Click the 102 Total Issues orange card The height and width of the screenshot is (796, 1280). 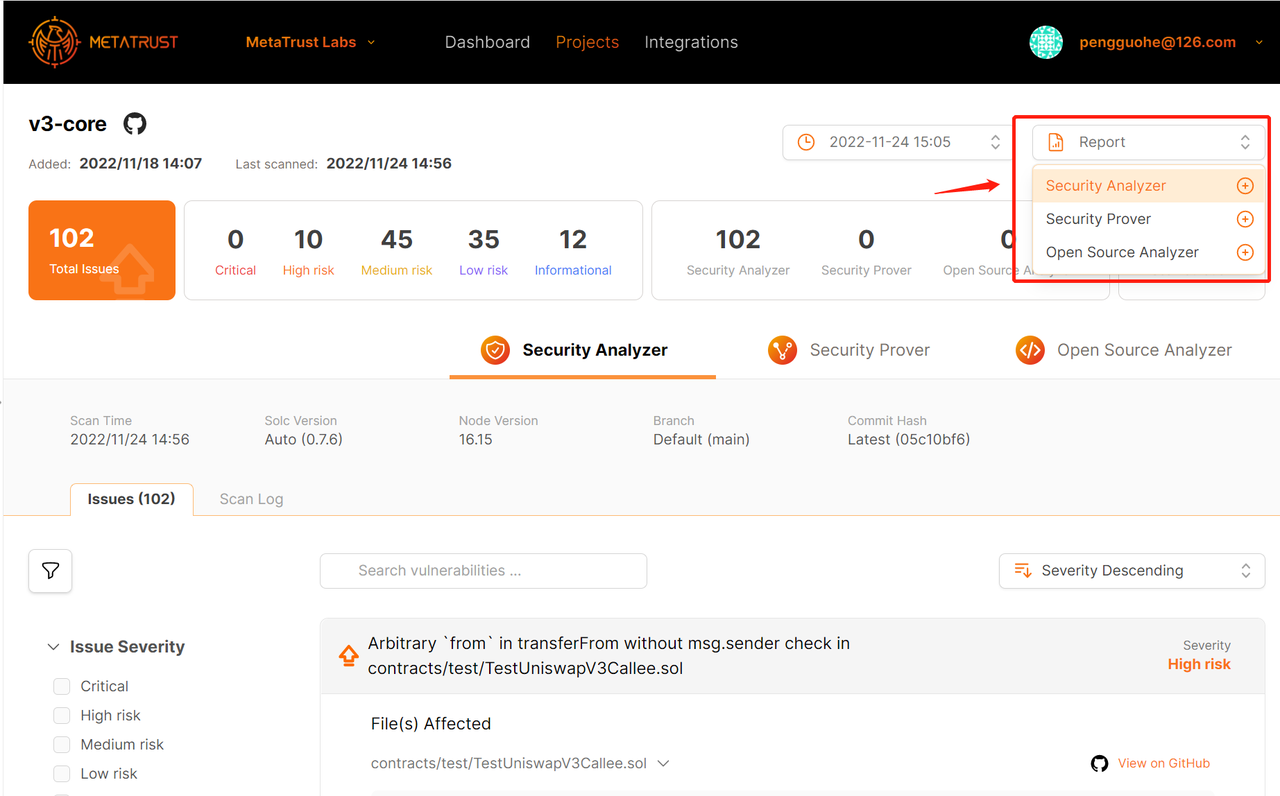[x=102, y=250]
